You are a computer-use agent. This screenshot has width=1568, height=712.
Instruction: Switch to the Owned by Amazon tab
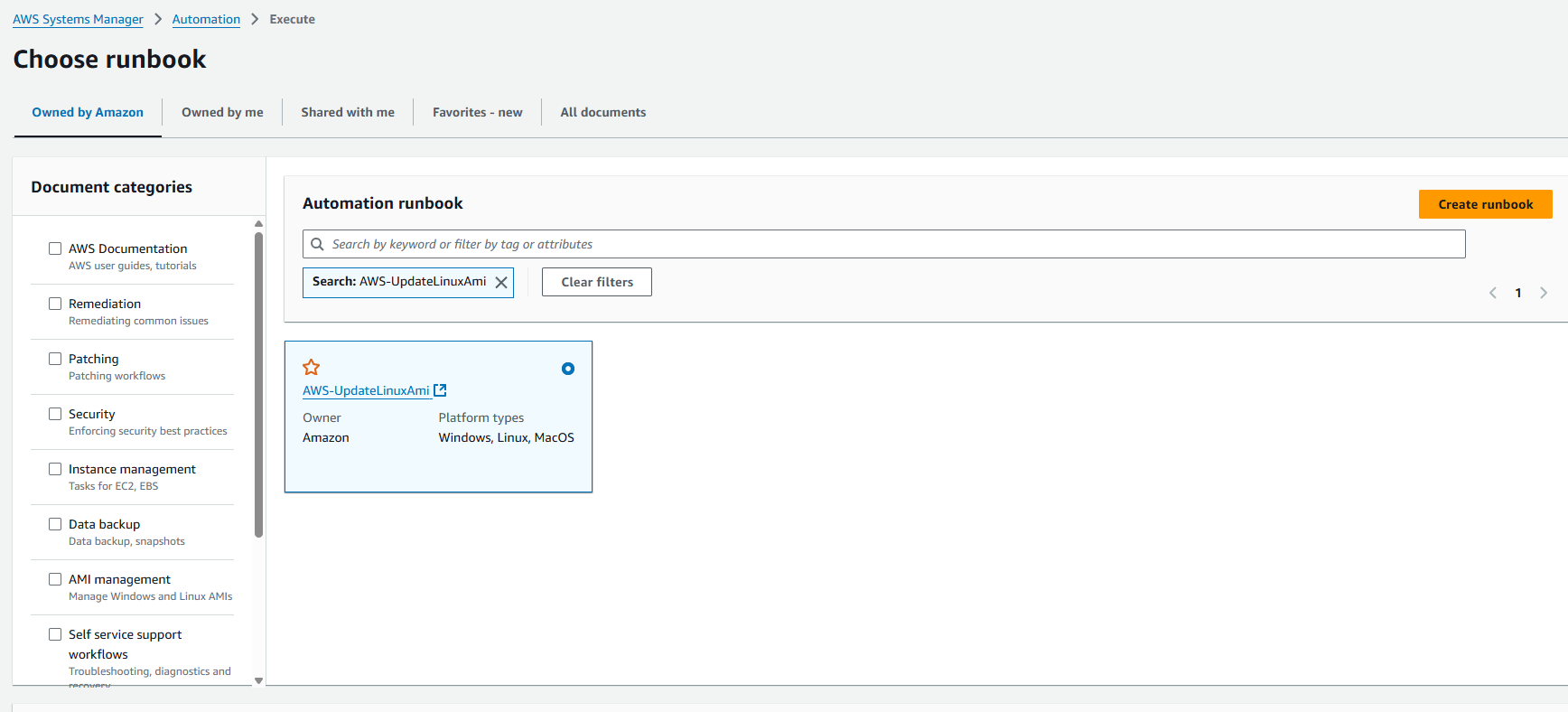click(88, 112)
